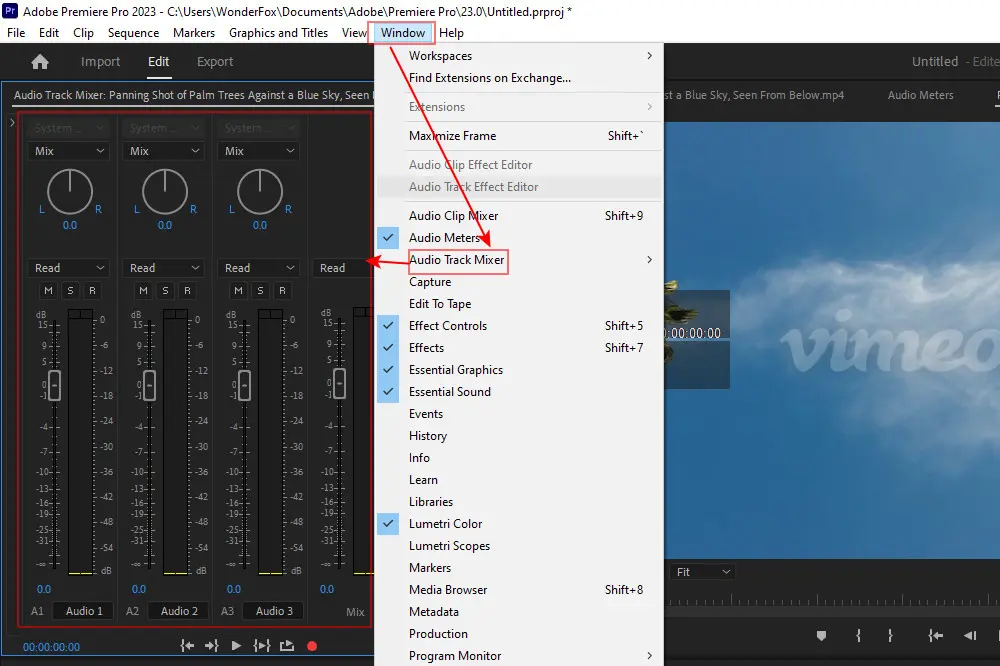Open the Sequence menu

coord(133,33)
